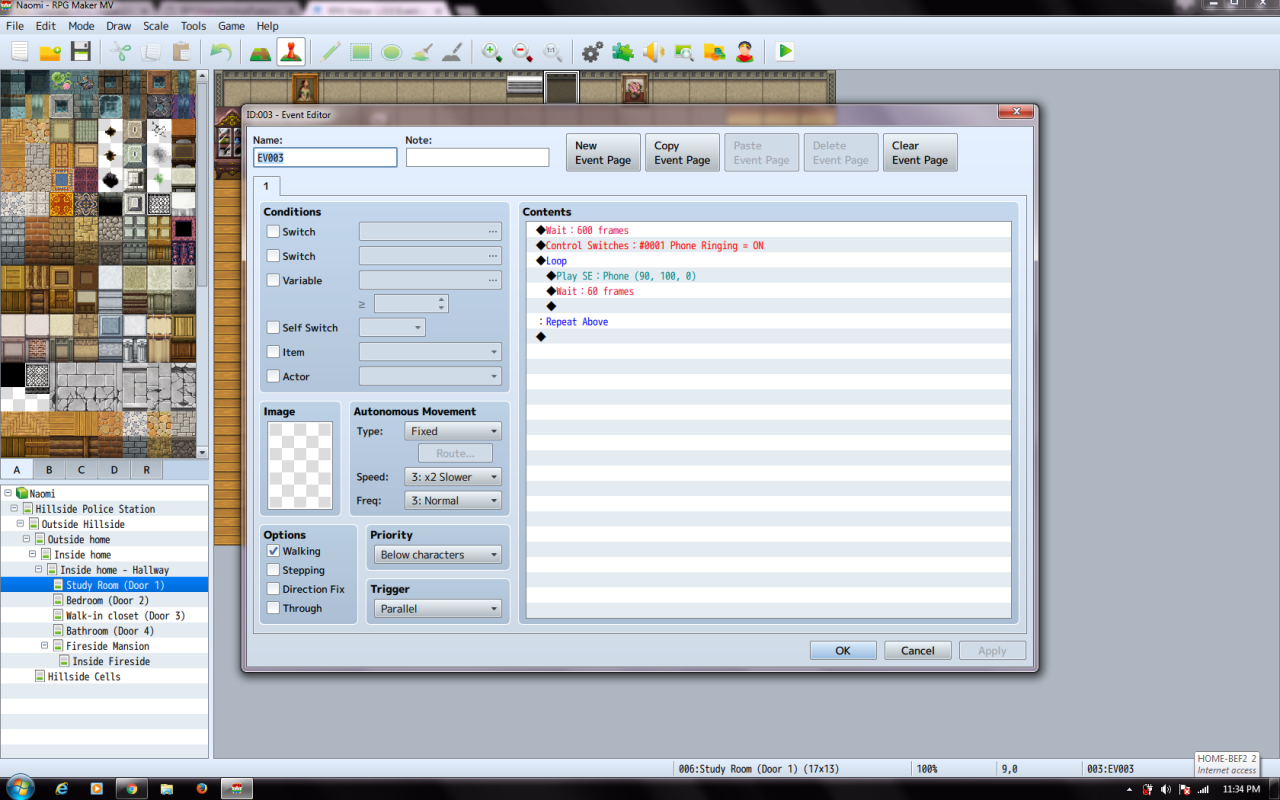Click the Copy Event Page button
Viewport: 1280px width, 800px height.
click(682, 153)
